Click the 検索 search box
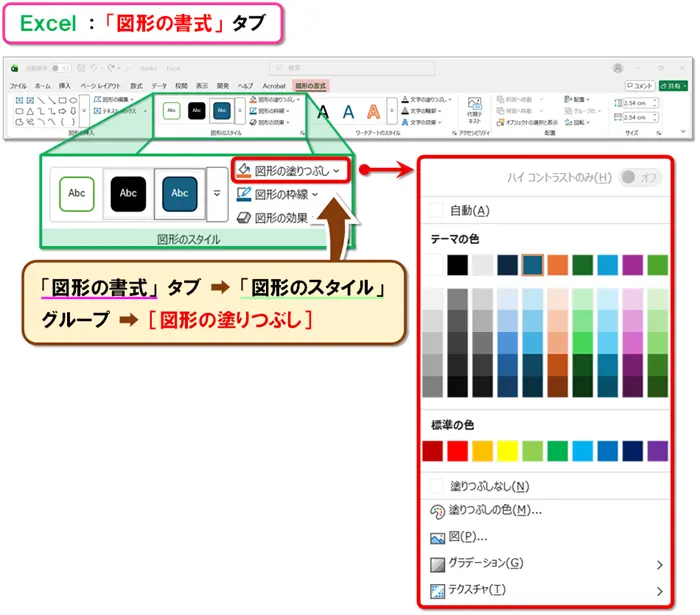700x615 pixels. pos(352,68)
